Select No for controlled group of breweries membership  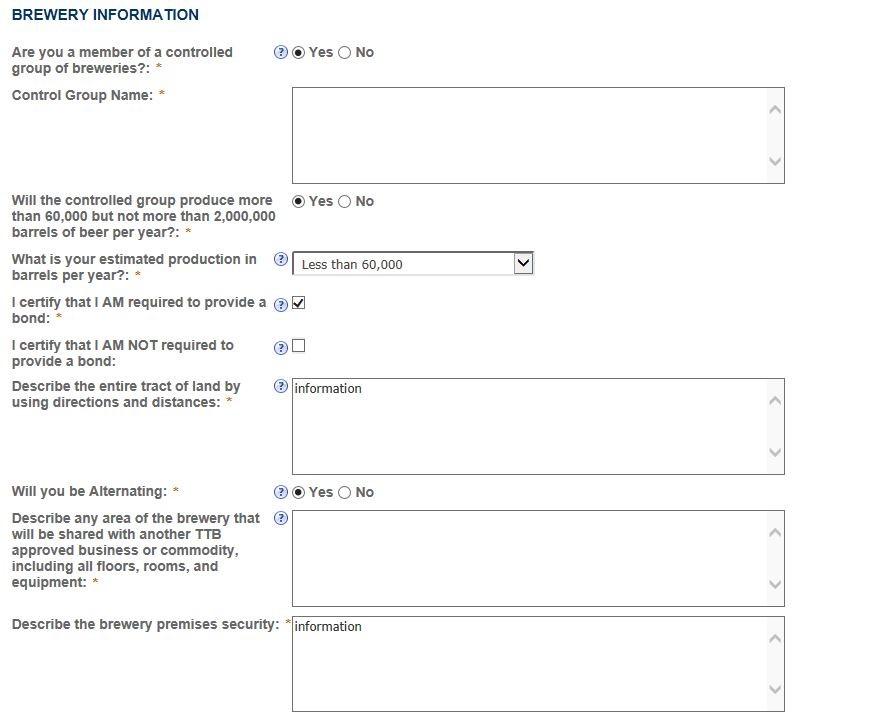click(x=345, y=52)
